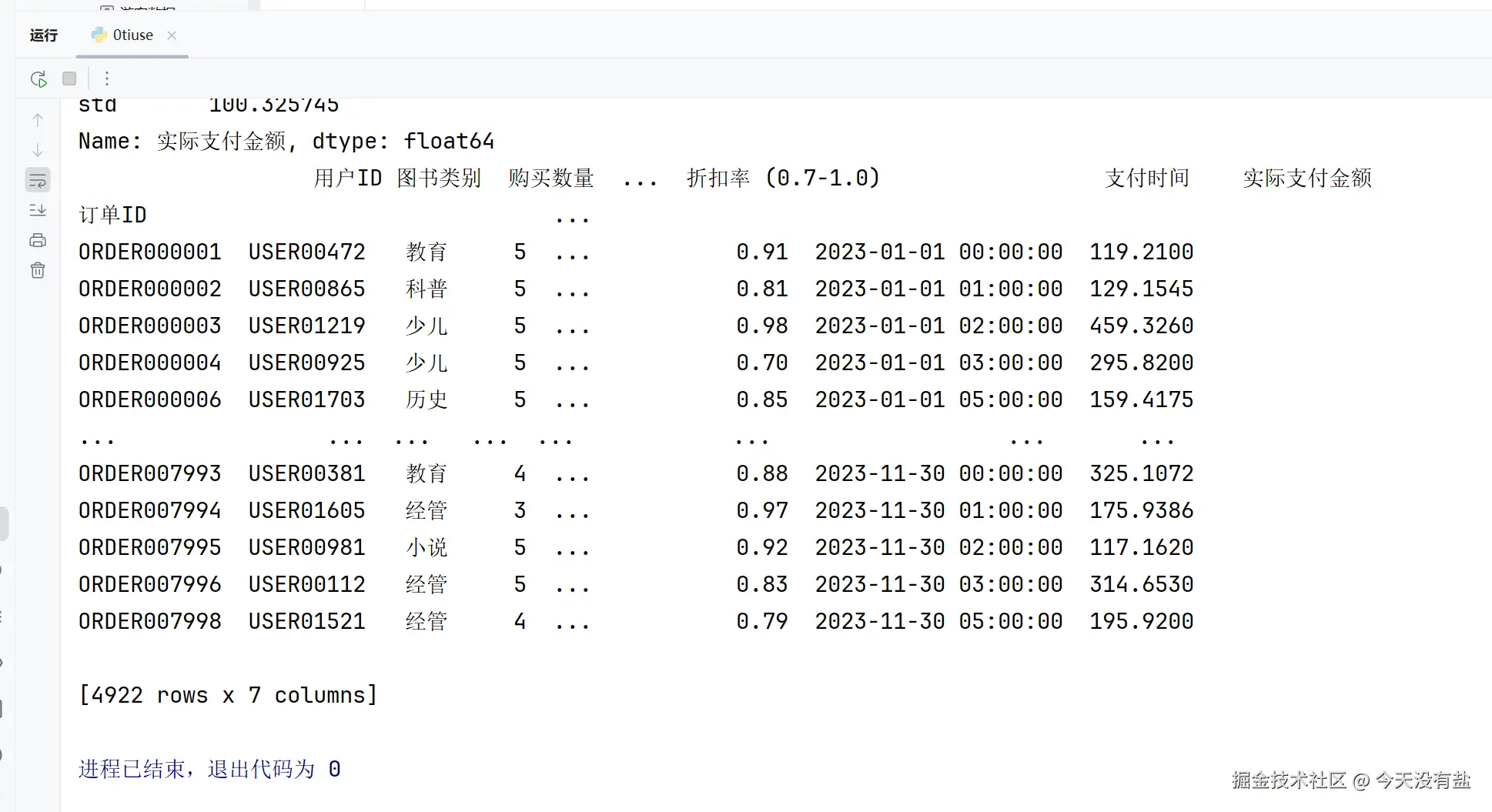
Task: Switch to the Otiuse run tab
Action: coord(132,35)
